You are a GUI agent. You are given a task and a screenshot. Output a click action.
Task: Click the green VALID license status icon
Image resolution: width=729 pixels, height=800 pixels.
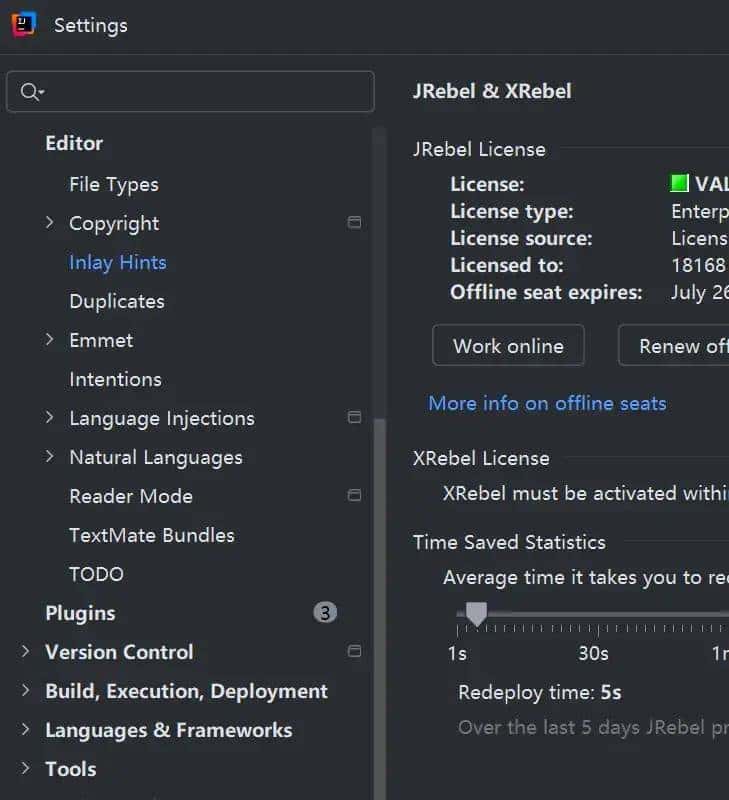click(680, 184)
